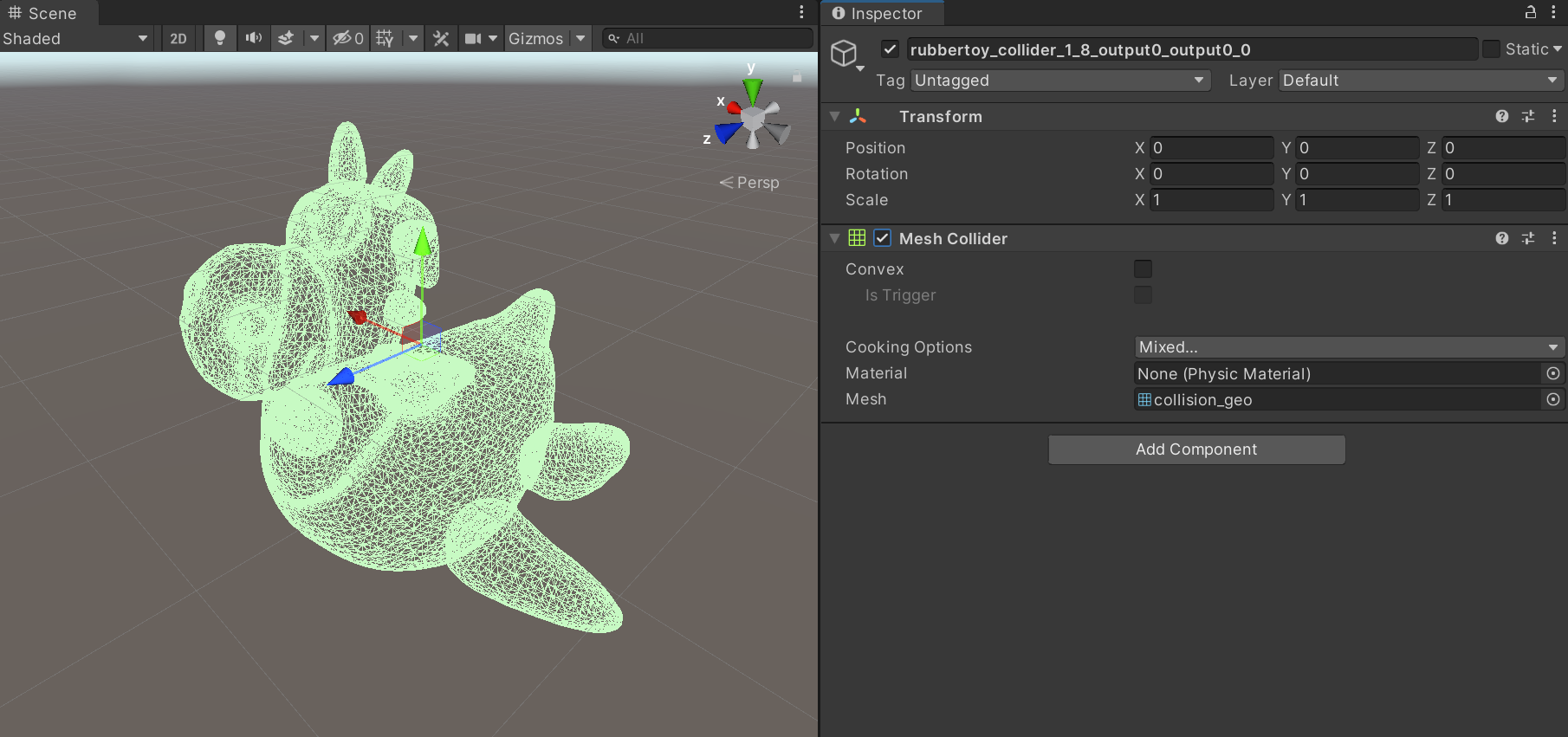Toggle hidden objects visibility icon
Viewport: 1568px width, 737px height.
(x=348, y=38)
